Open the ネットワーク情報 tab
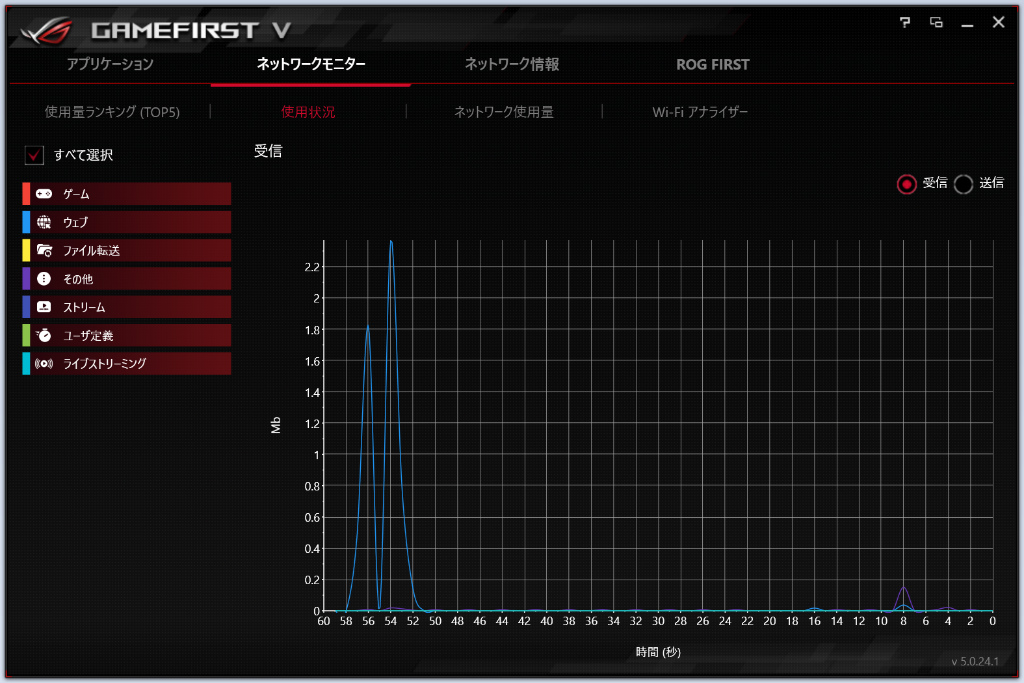 [x=511, y=65]
